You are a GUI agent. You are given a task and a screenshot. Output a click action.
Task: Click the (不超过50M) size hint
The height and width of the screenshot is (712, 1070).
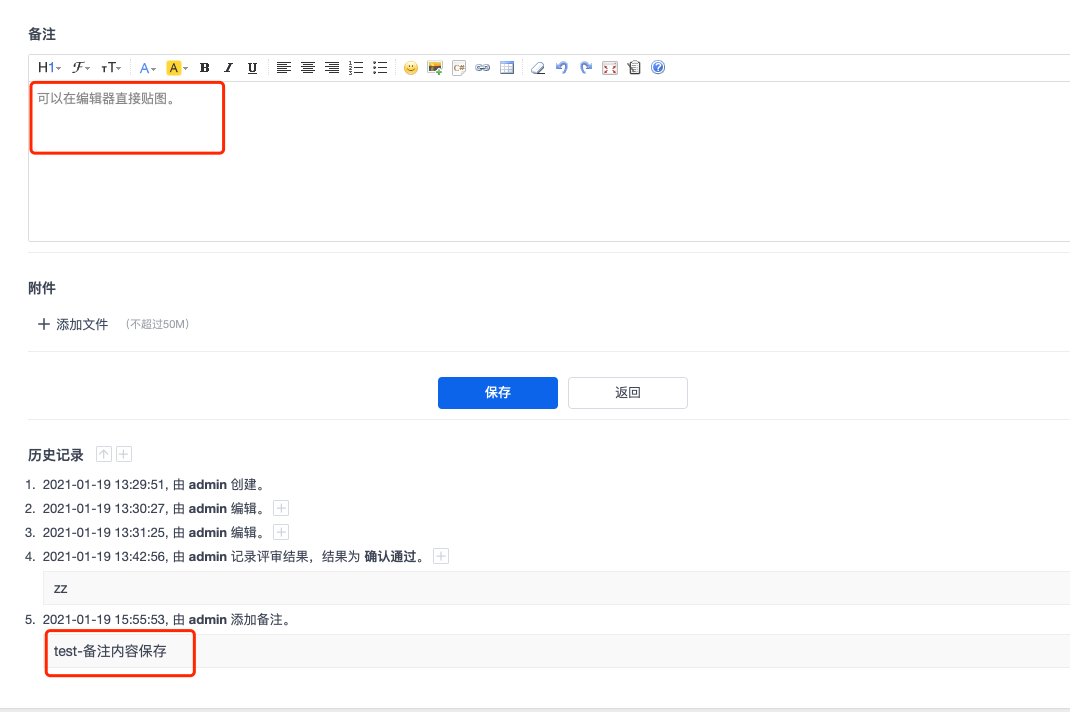[x=157, y=324]
